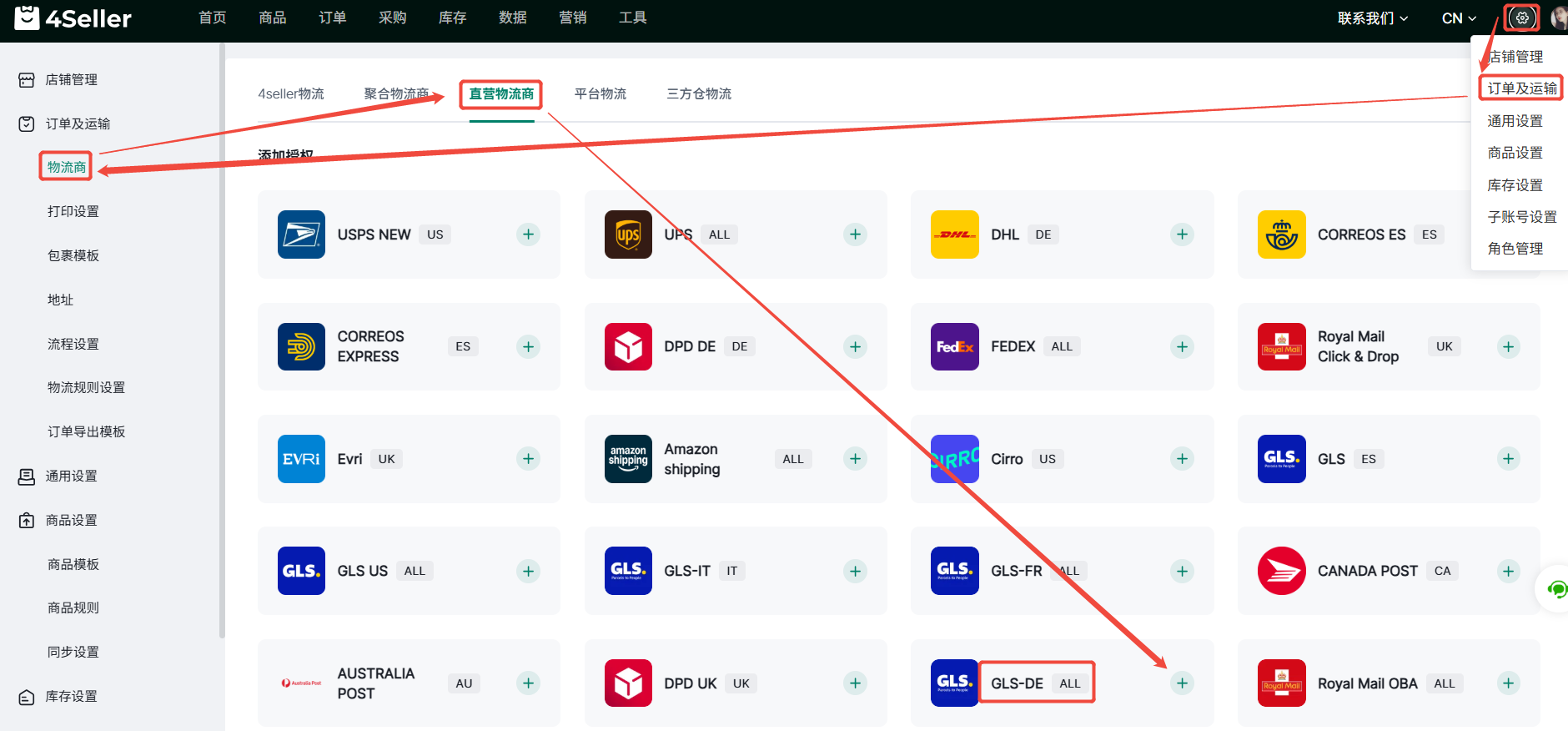
Task: Select the 直营物流商 tab
Action: click(x=501, y=93)
